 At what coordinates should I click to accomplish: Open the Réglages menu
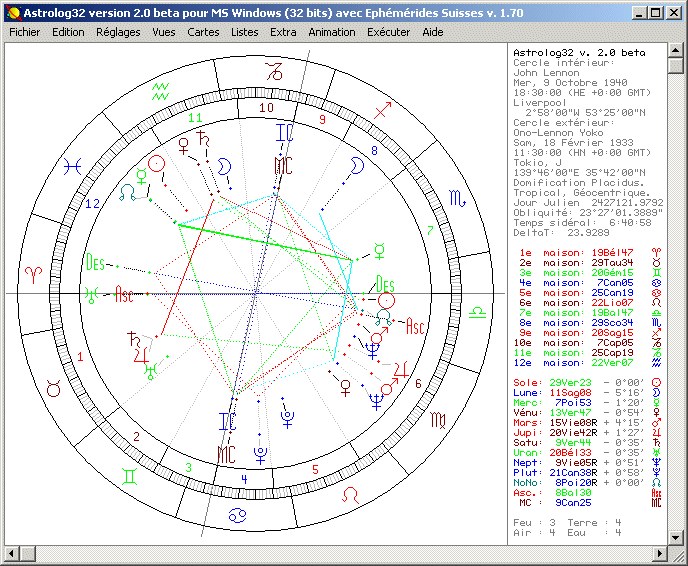(x=118, y=32)
